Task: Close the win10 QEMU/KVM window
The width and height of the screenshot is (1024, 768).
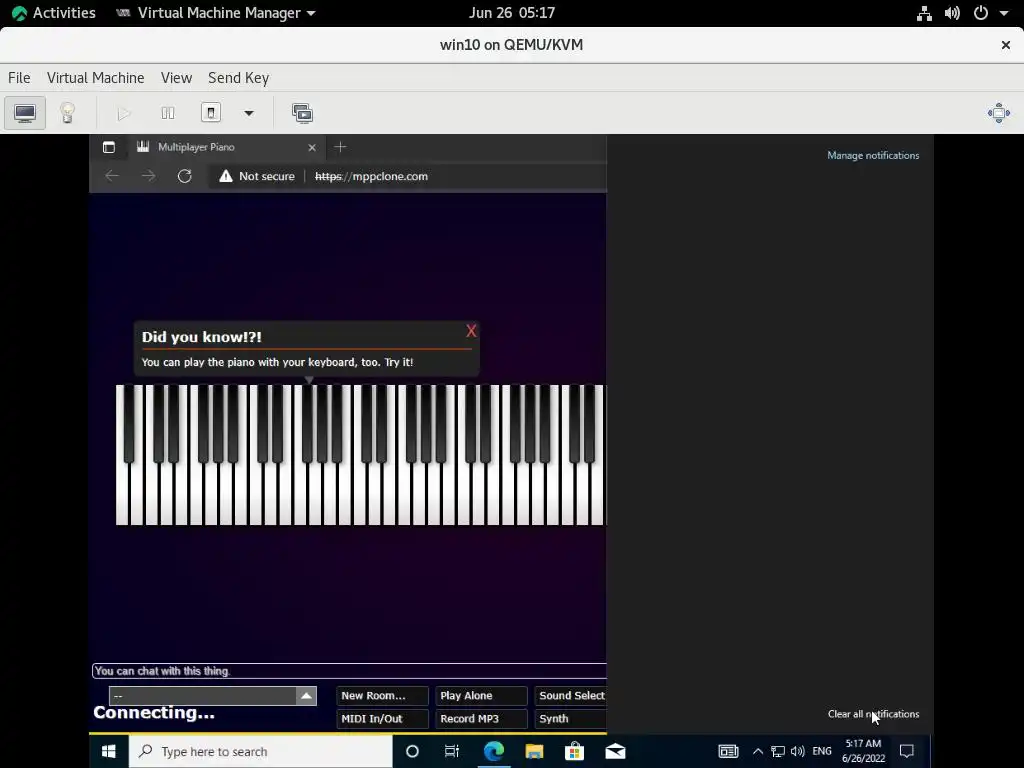Action: click(x=1006, y=44)
